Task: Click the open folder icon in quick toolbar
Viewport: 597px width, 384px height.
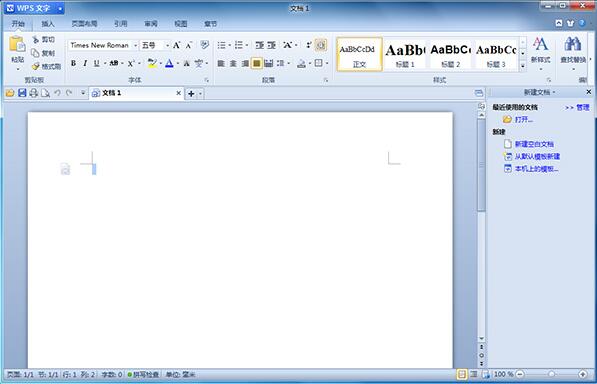Action: (10, 93)
